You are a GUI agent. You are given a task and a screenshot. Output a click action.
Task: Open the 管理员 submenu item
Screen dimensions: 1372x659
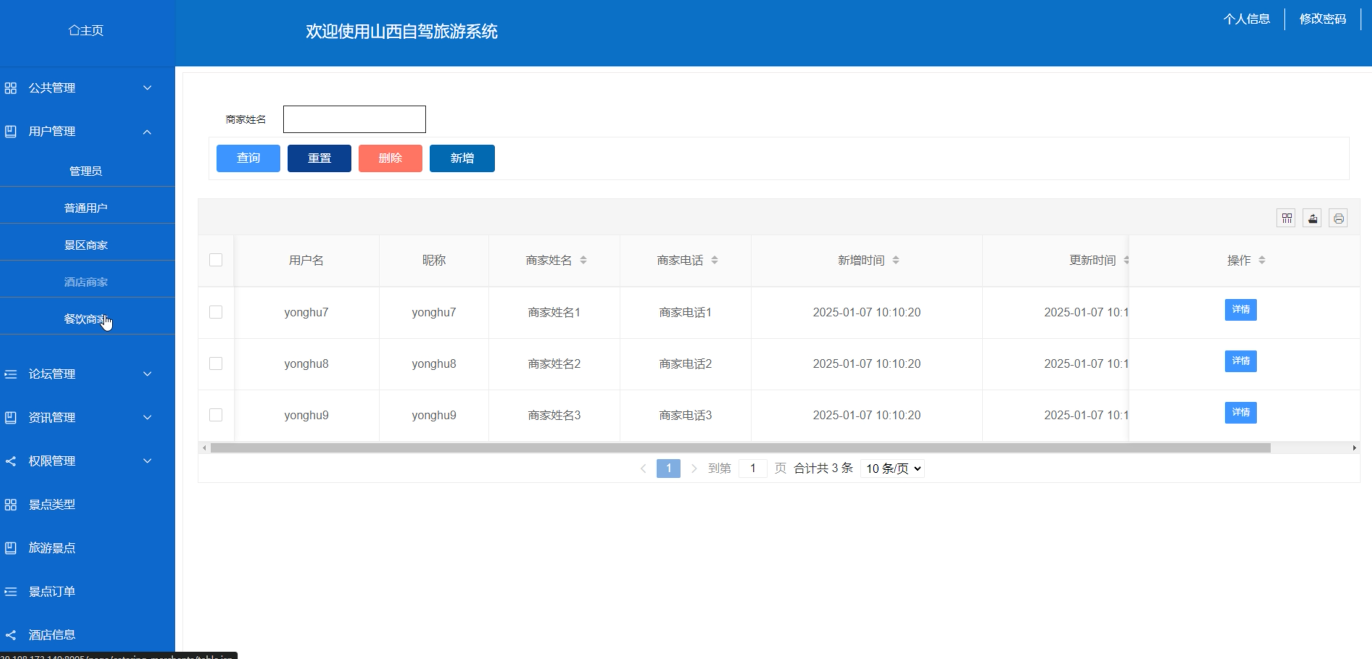tap(86, 171)
